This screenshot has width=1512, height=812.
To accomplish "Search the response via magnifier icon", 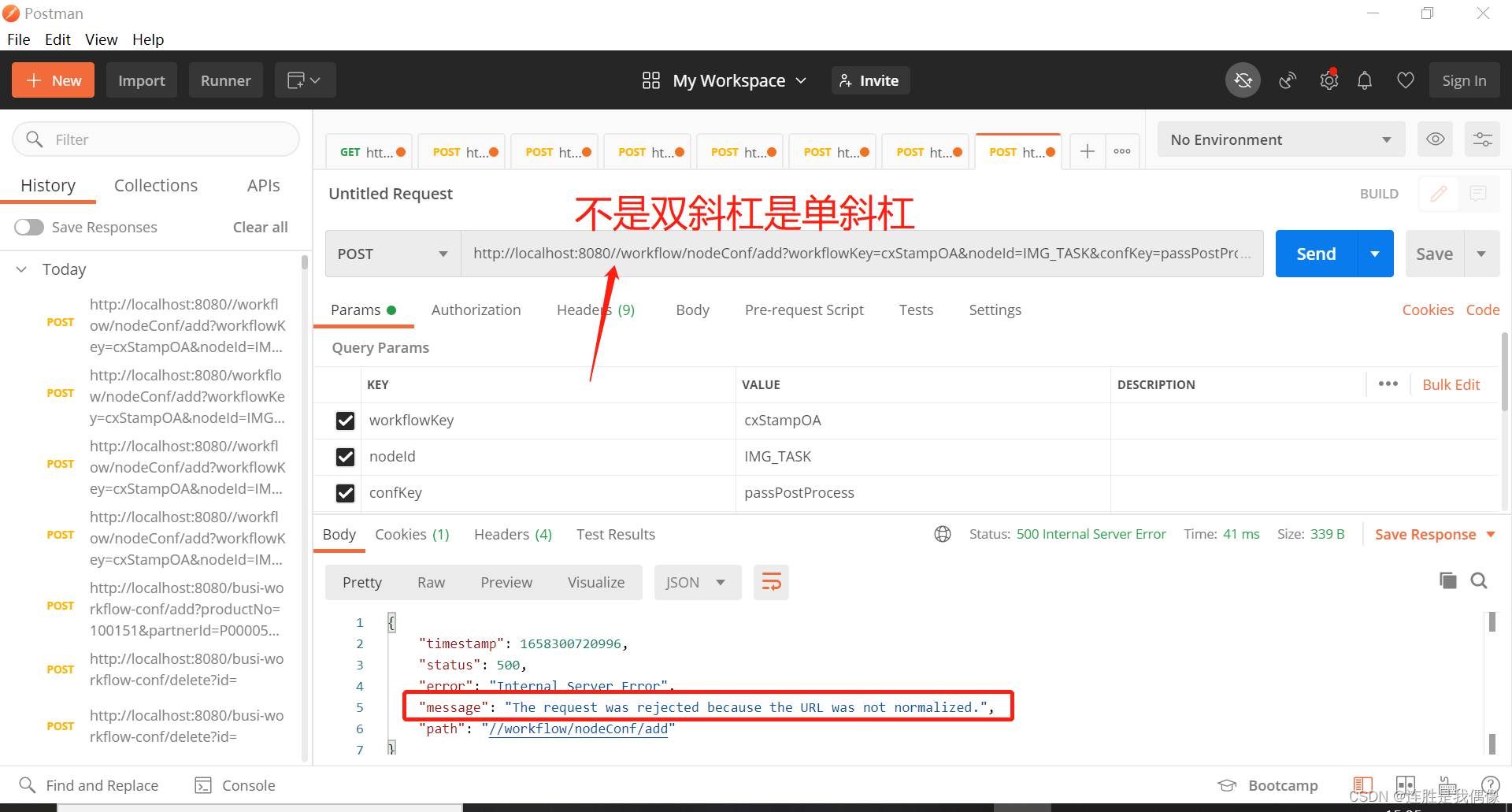I will point(1478,580).
